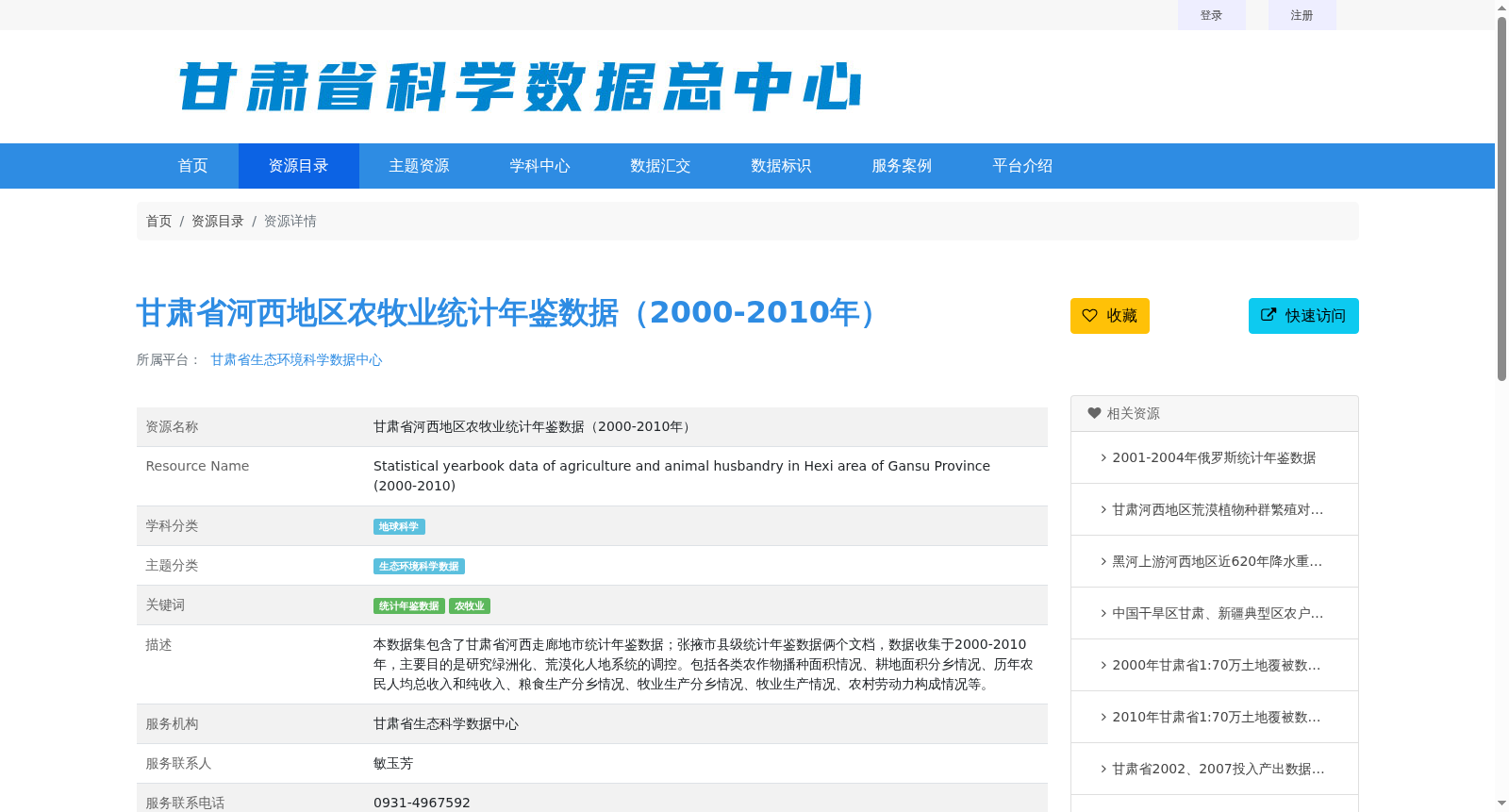Viewport: 1509px width, 812px height.
Task: Click the 登录 button
Action: click(x=1212, y=15)
